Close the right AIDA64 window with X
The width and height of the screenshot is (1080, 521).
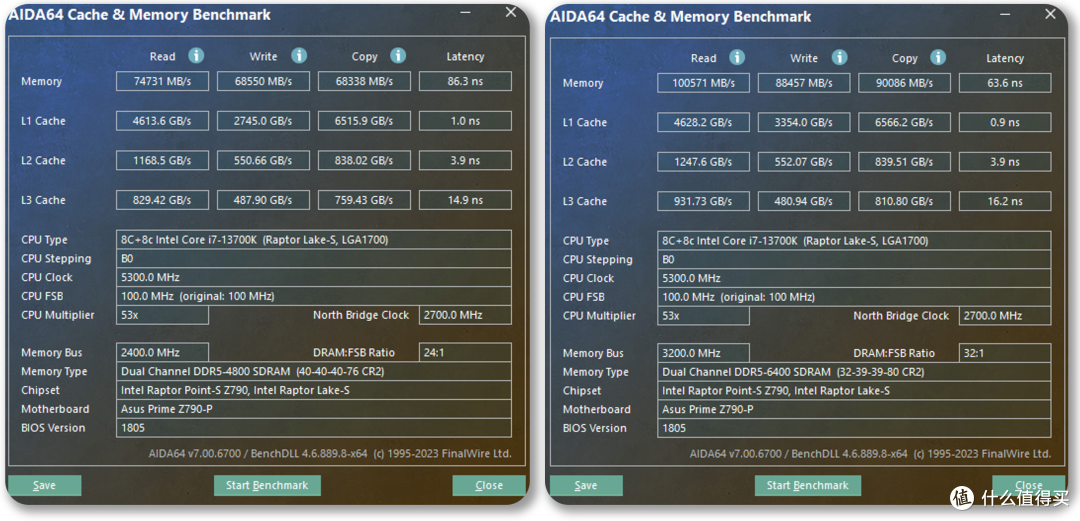[x=1050, y=13]
